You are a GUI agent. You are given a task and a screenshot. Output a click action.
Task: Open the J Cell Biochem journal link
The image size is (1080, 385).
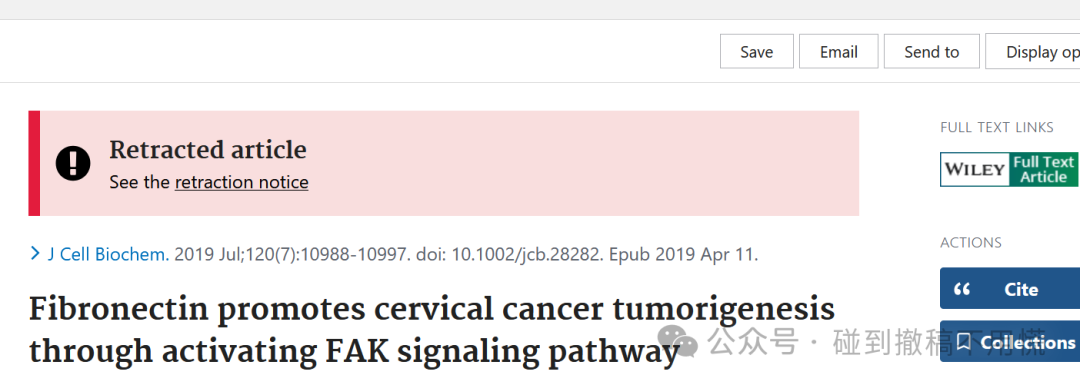[108, 254]
